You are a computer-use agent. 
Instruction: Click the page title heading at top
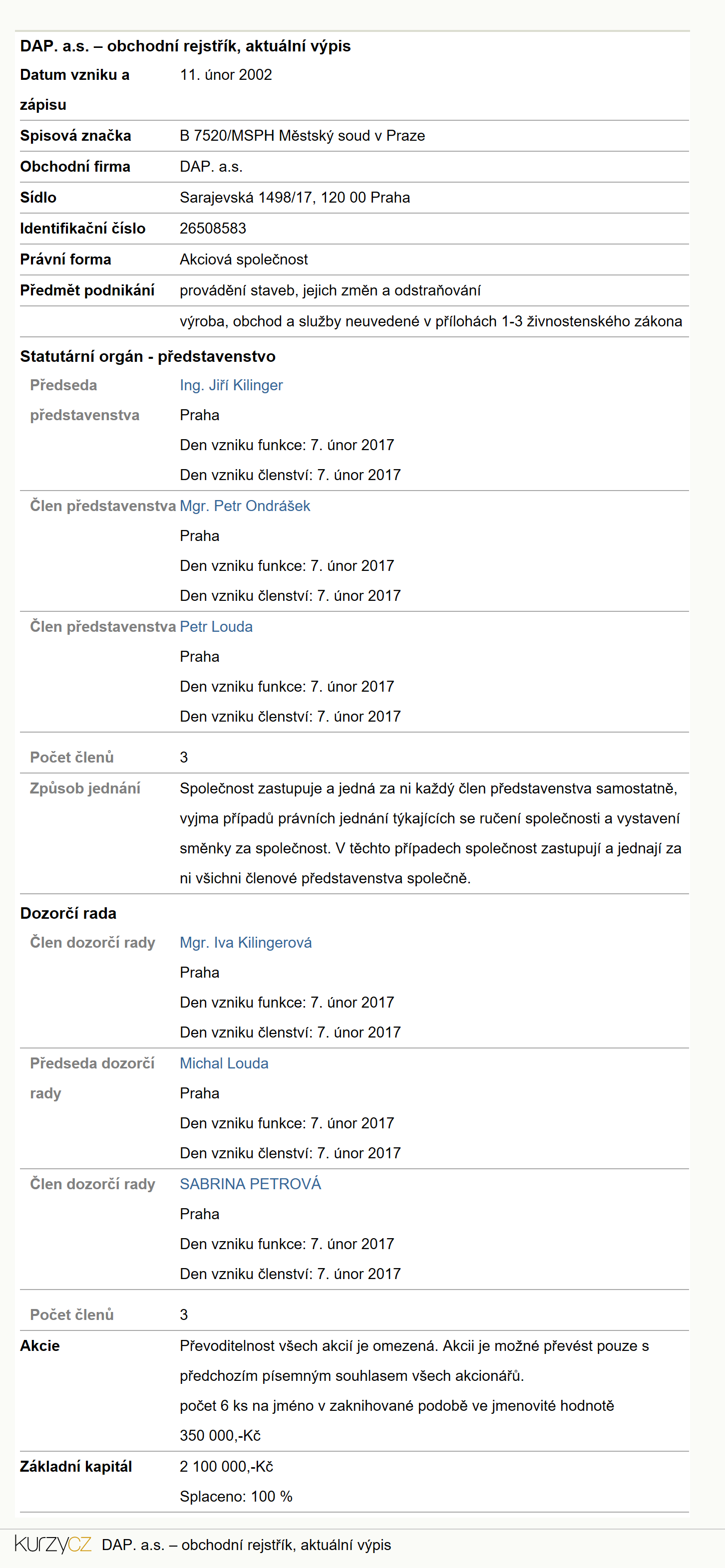[185, 46]
